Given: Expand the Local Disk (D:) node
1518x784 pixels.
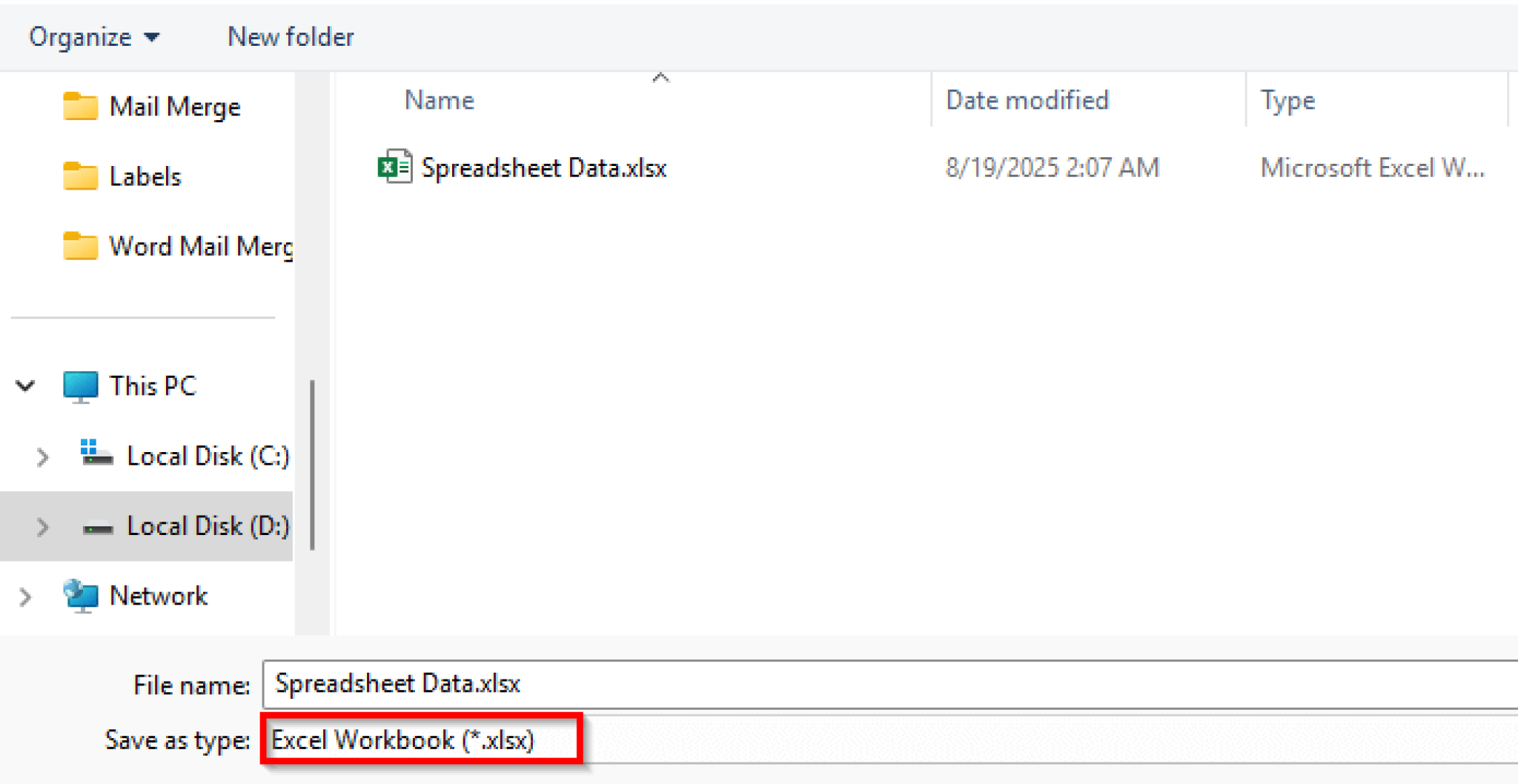Looking at the screenshot, I should [42, 526].
